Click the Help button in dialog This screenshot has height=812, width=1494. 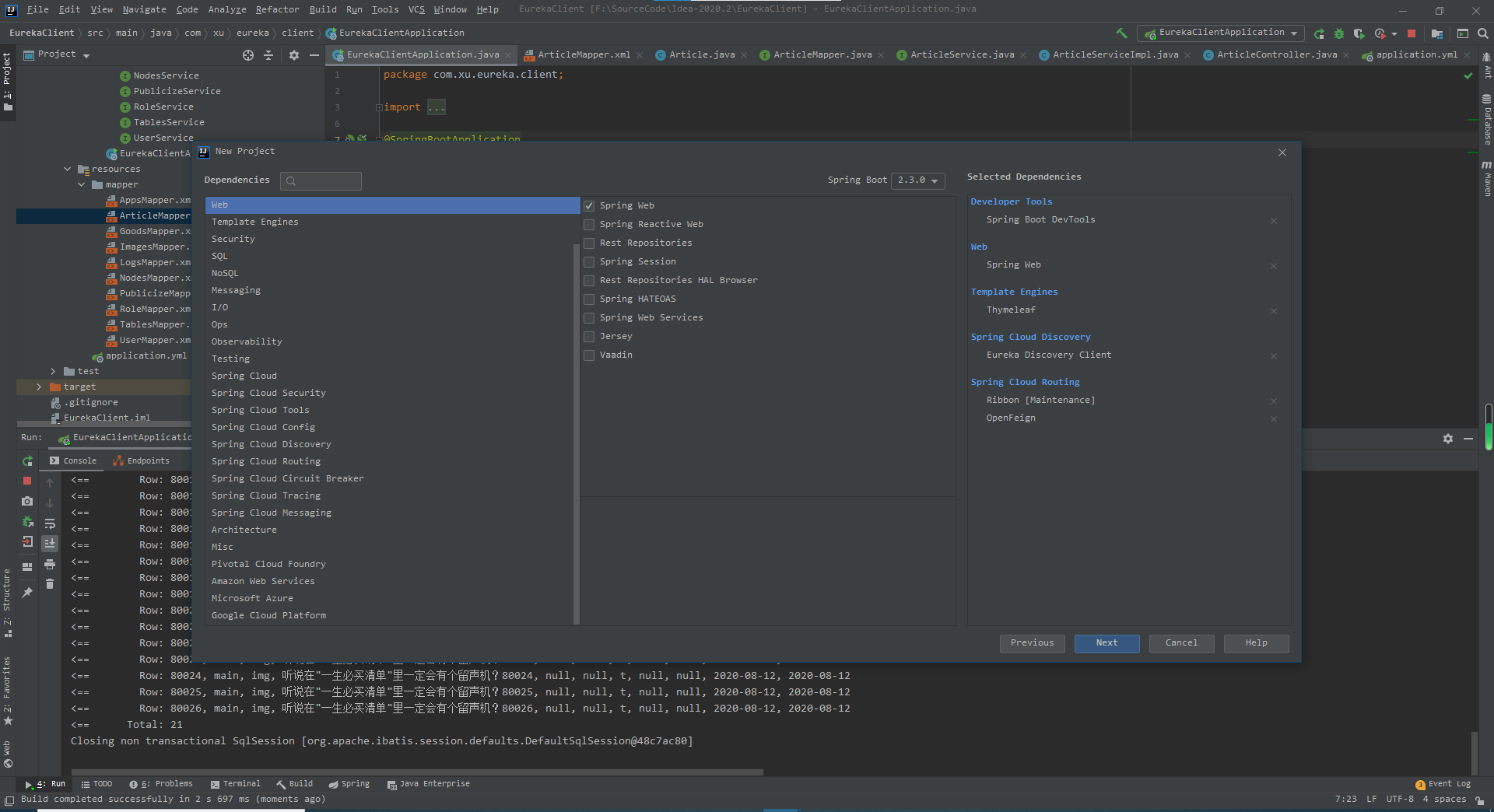point(1256,643)
